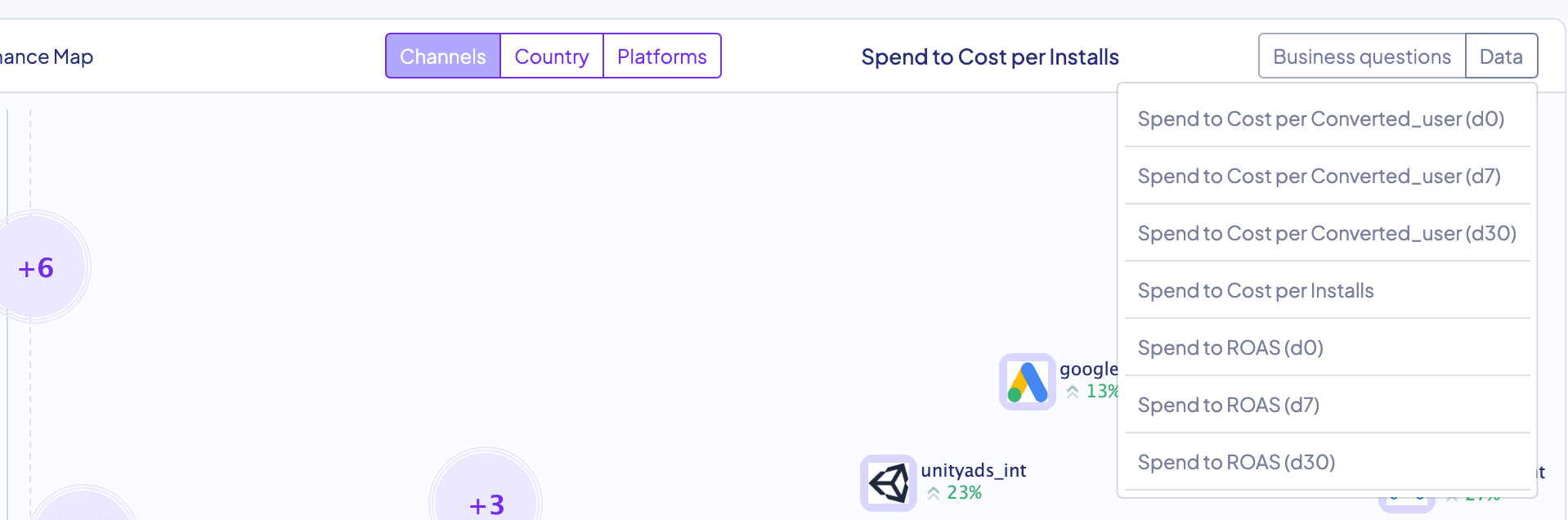
Task: Select Spend to Cost per Converted_user (d0)
Action: tap(1320, 119)
